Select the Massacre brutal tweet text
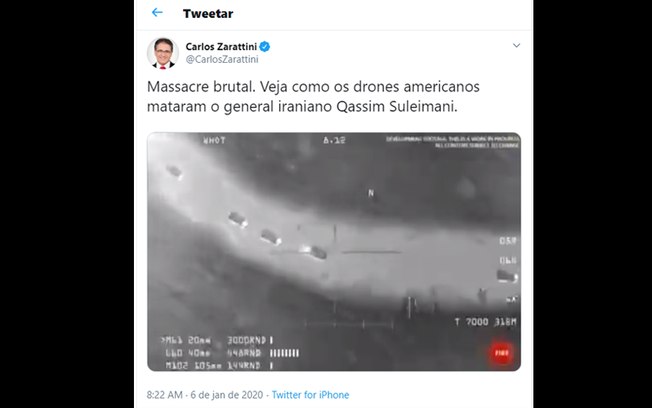 coord(313,96)
